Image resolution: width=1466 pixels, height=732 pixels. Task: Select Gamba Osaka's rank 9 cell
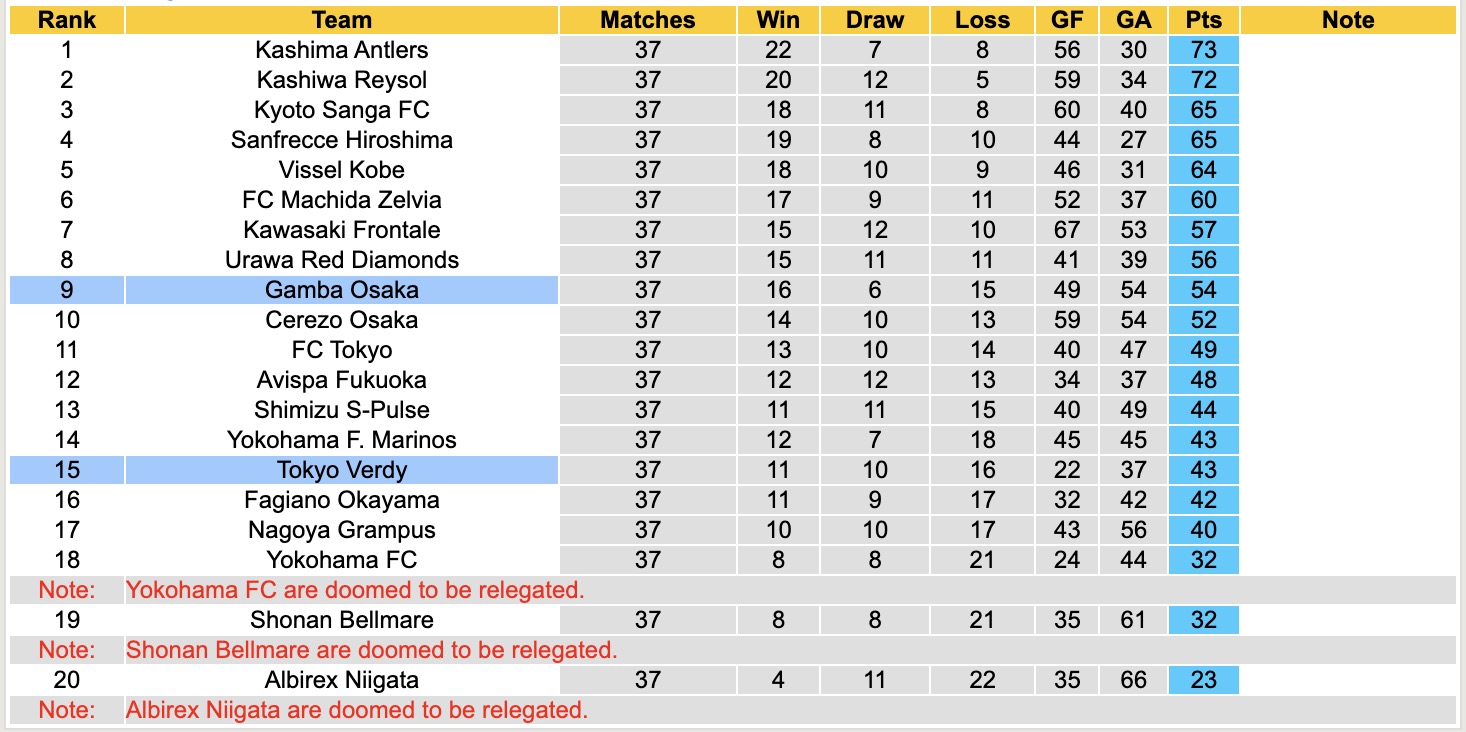[x=67, y=290]
